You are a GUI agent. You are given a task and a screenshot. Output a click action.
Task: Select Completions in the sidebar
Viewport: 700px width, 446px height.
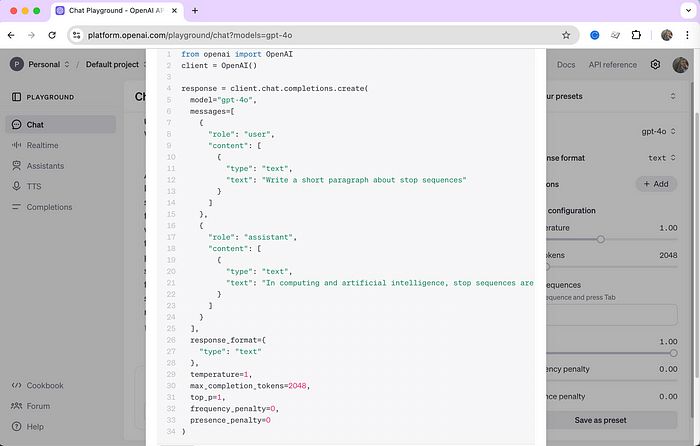[49, 207]
